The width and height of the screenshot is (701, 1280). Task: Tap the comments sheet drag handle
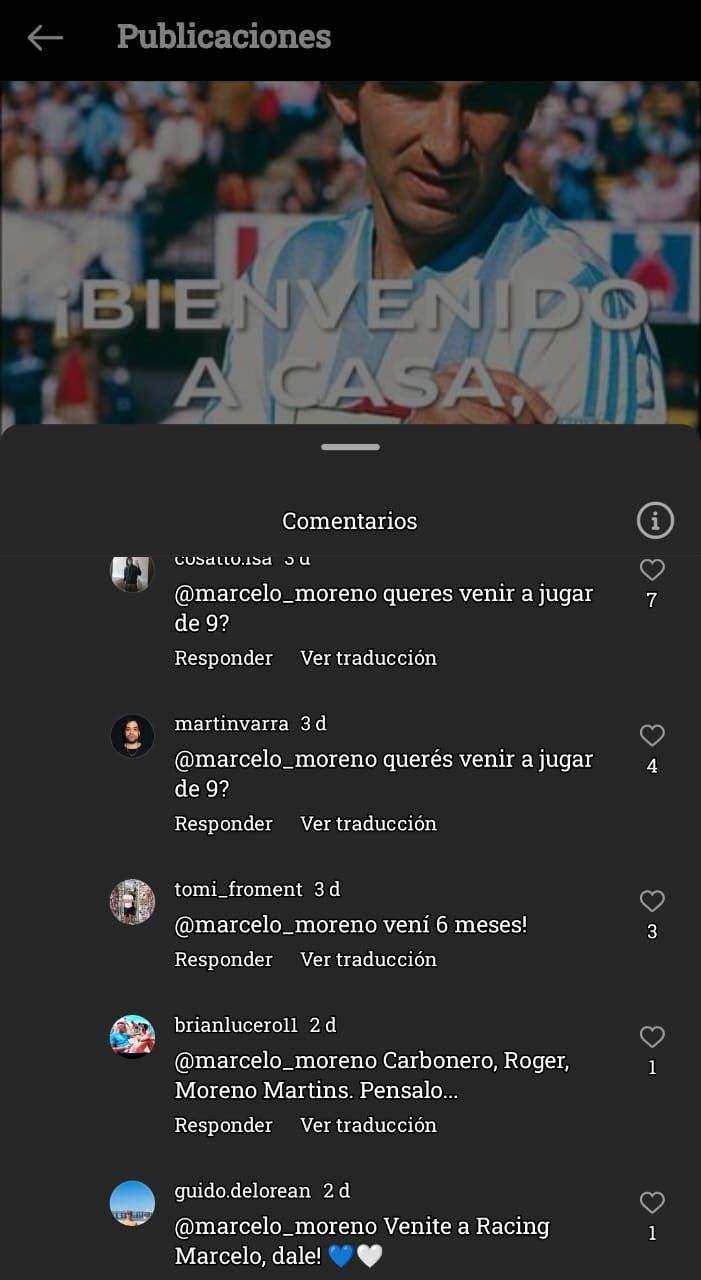click(350, 447)
